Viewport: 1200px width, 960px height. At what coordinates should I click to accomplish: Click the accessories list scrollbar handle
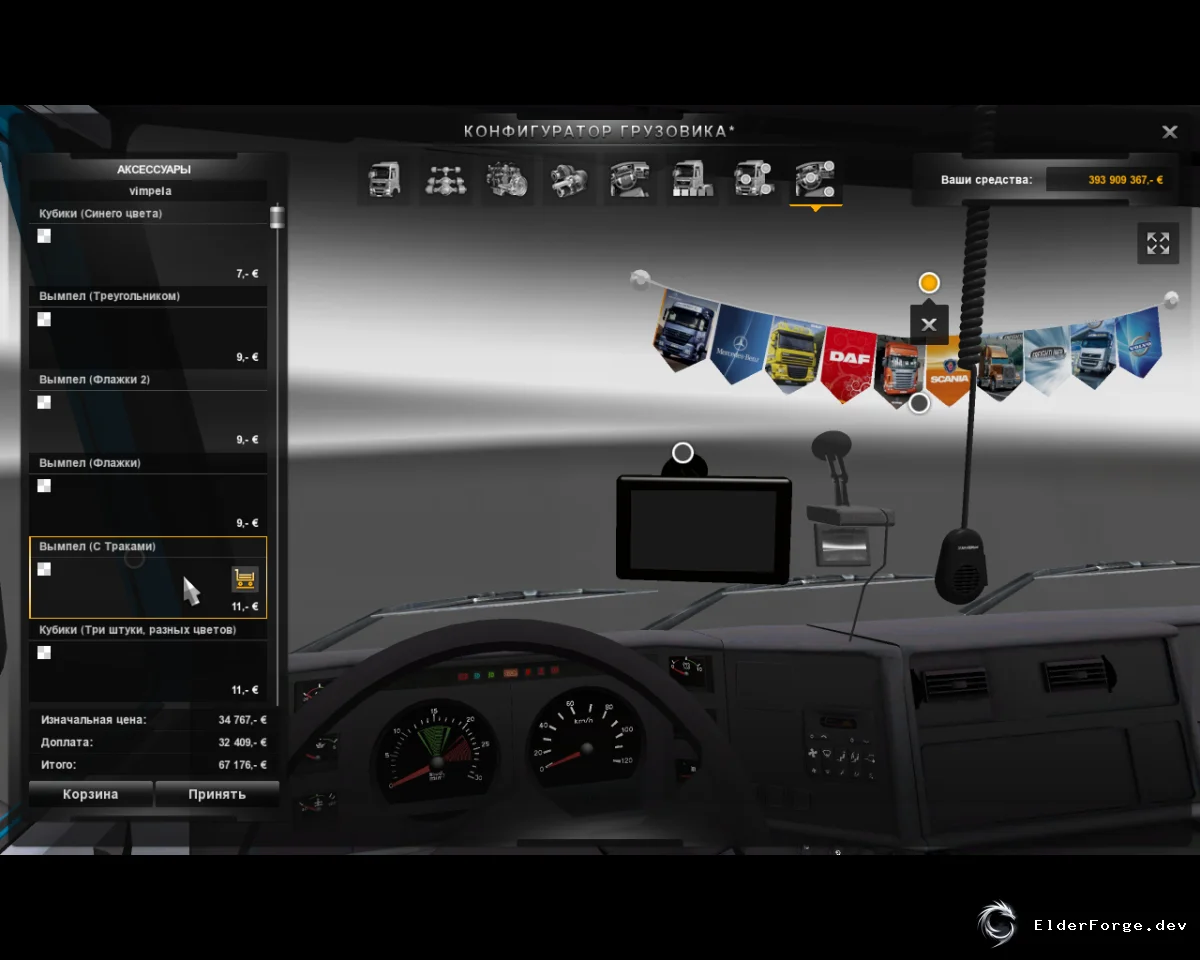tap(277, 217)
